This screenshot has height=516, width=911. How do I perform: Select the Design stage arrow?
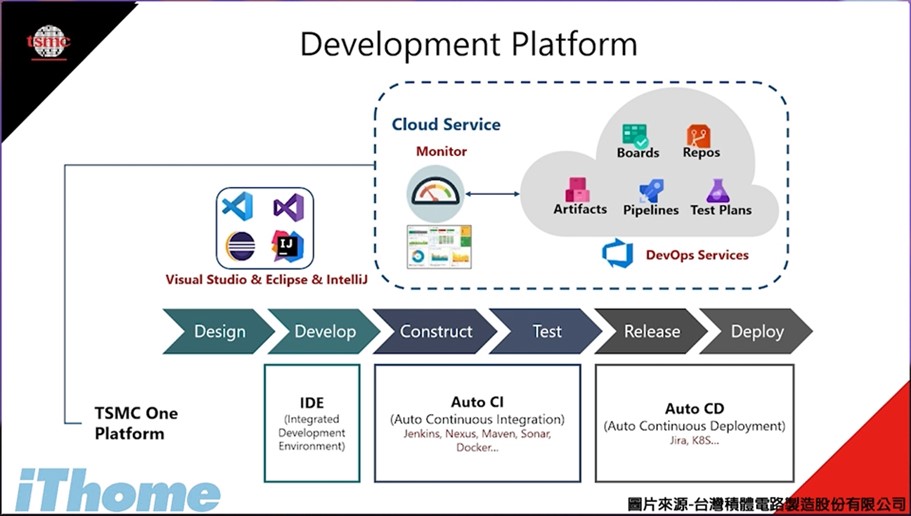click(x=219, y=331)
